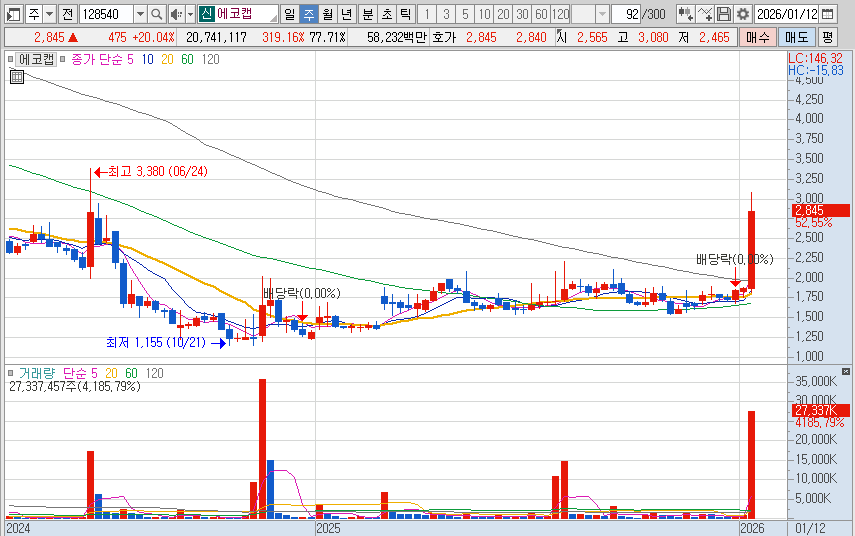This screenshot has height=536, width=855.
Task: Choose the 60 interval button
Action: pos(541,14)
